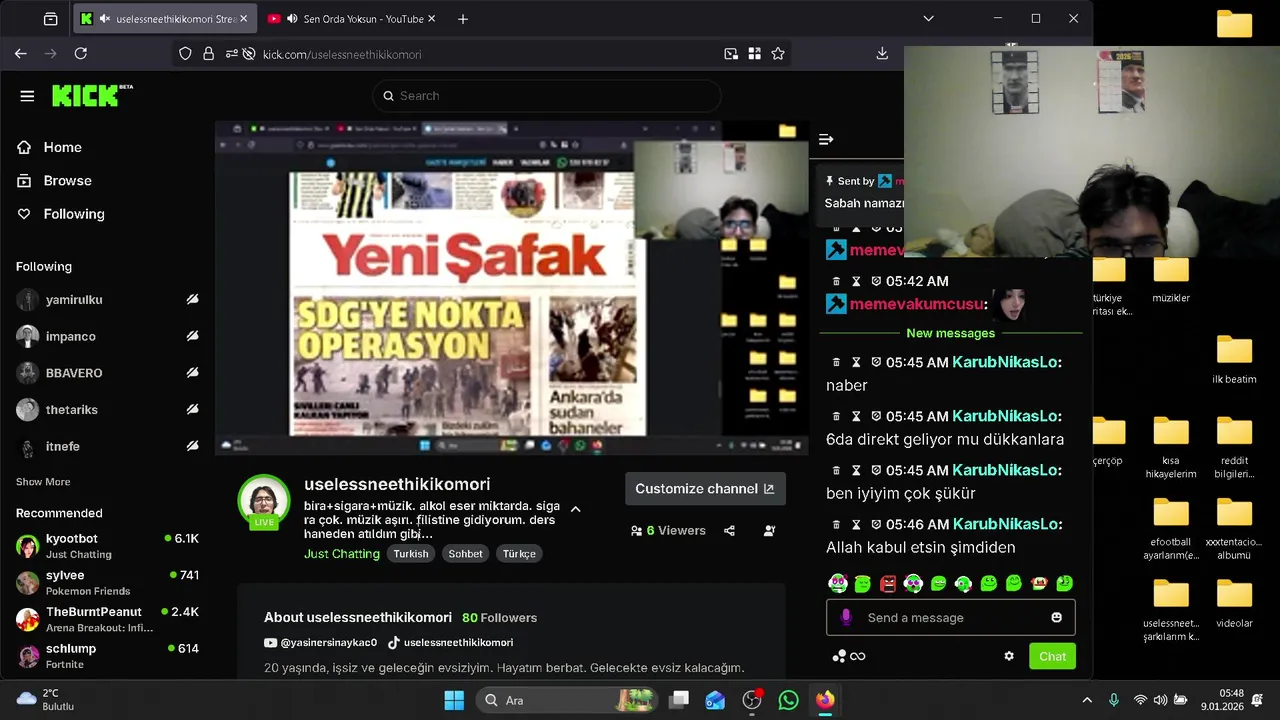
Task: Open the uselessneethikikomori TikTok link
Action: (x=450, y=643)
